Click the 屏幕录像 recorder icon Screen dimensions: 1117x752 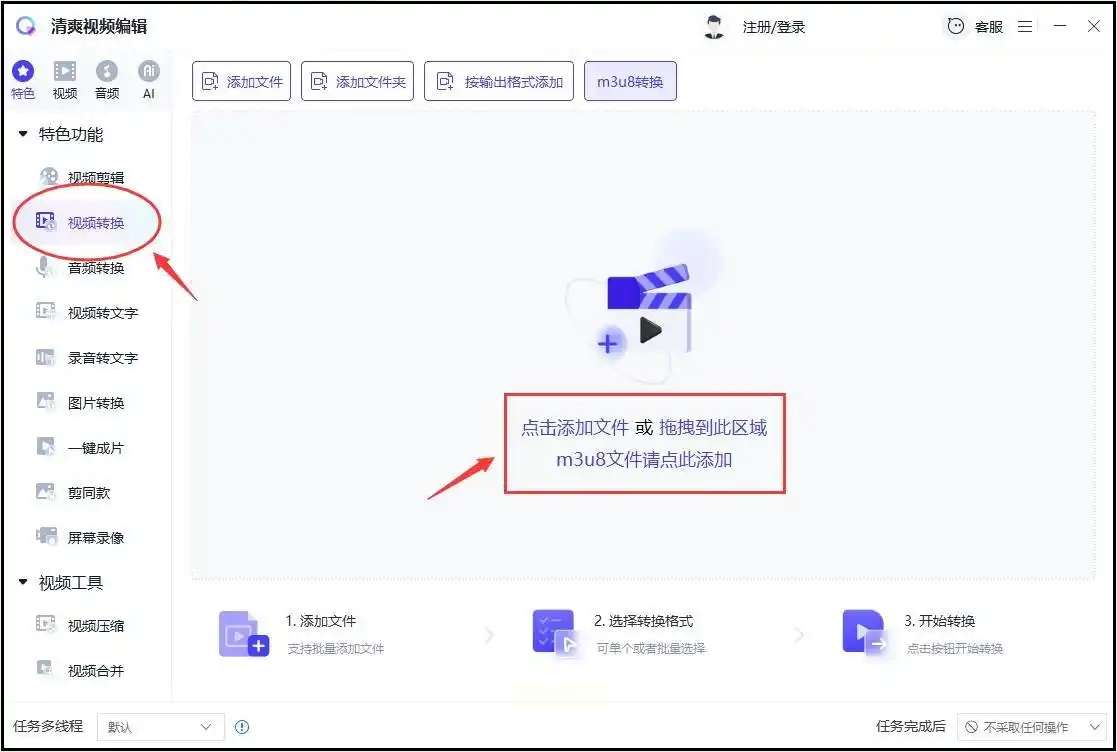[x=47, y=537]
